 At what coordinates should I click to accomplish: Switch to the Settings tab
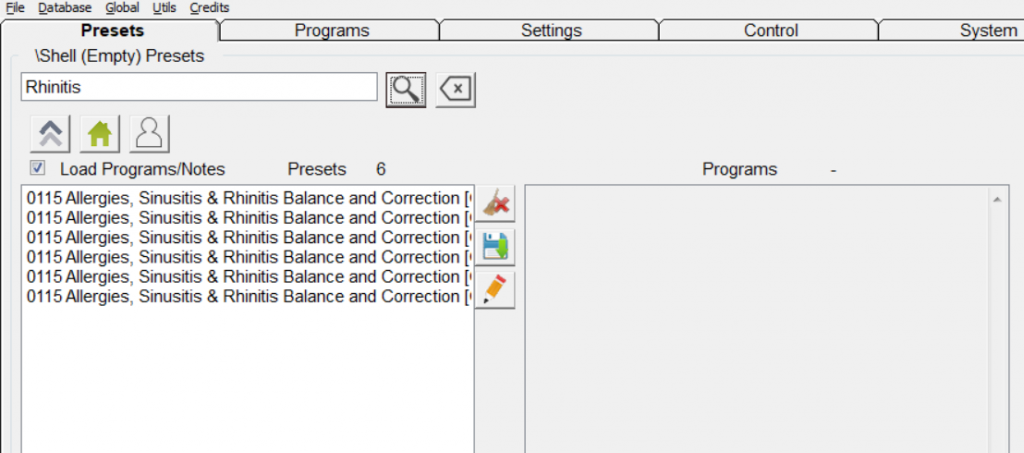pos(551,31)
